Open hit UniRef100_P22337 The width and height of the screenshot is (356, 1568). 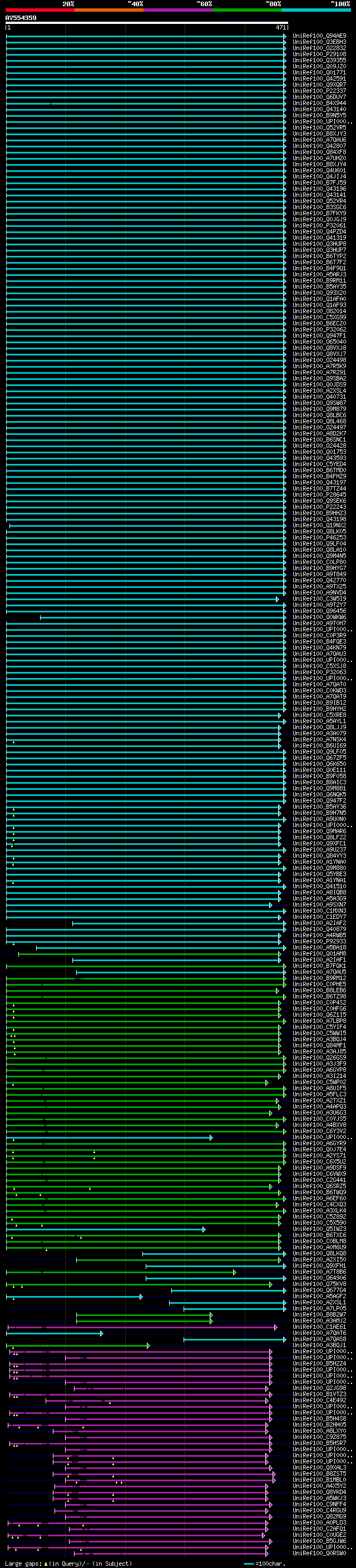tap(319, 91)
